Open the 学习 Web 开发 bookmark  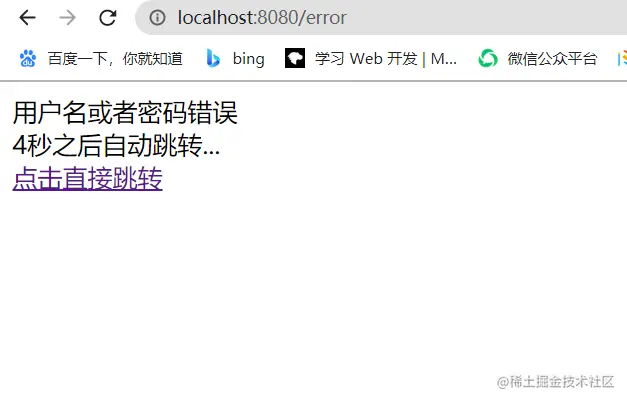386,59
